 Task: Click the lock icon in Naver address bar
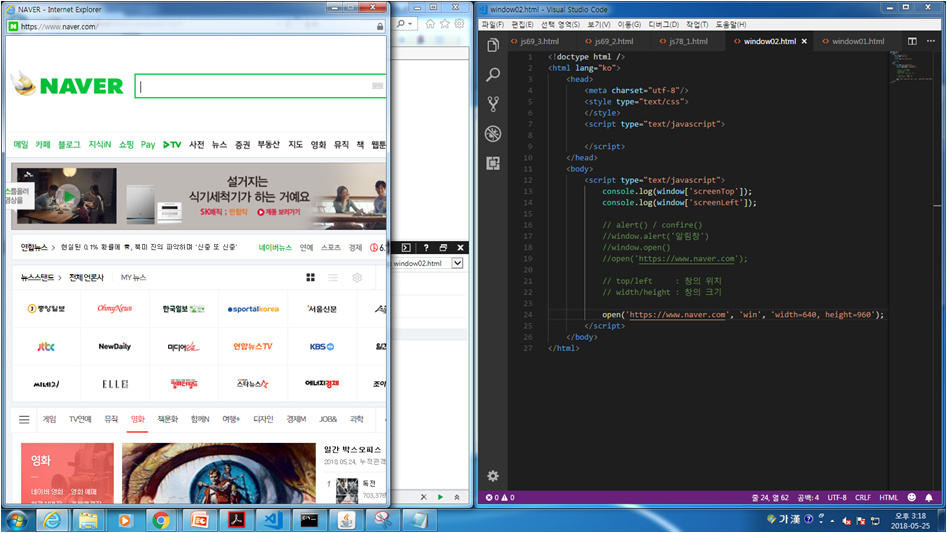pyautogui.click(x=380, y=27)
